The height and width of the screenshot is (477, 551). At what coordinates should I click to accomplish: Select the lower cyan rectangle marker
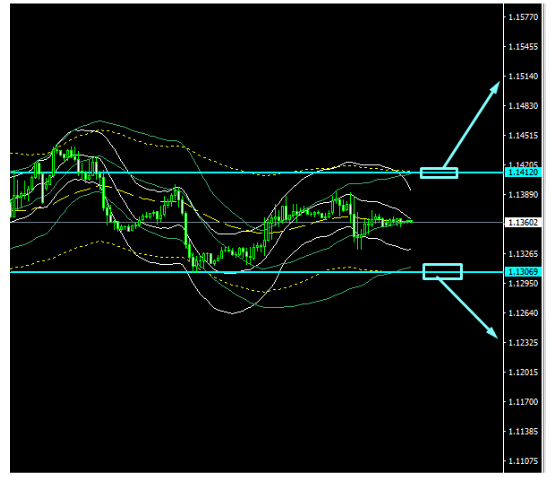(442, 271)
